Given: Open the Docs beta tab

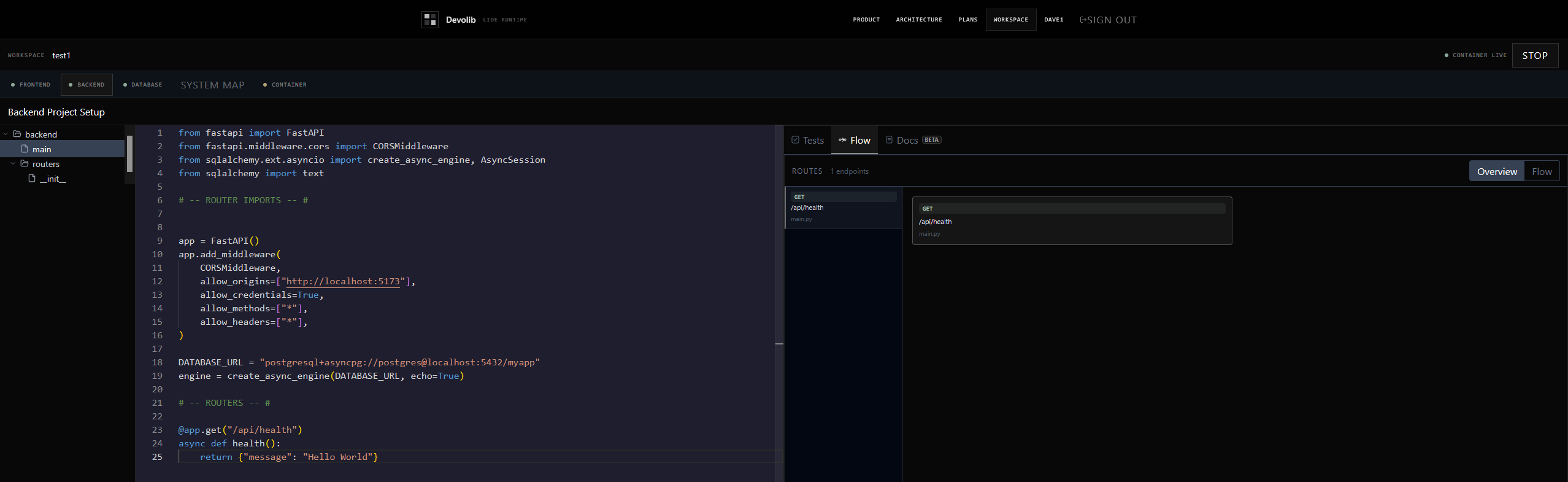Looking at the screenshot, I should pyautogui.click(x=913, y=140).
